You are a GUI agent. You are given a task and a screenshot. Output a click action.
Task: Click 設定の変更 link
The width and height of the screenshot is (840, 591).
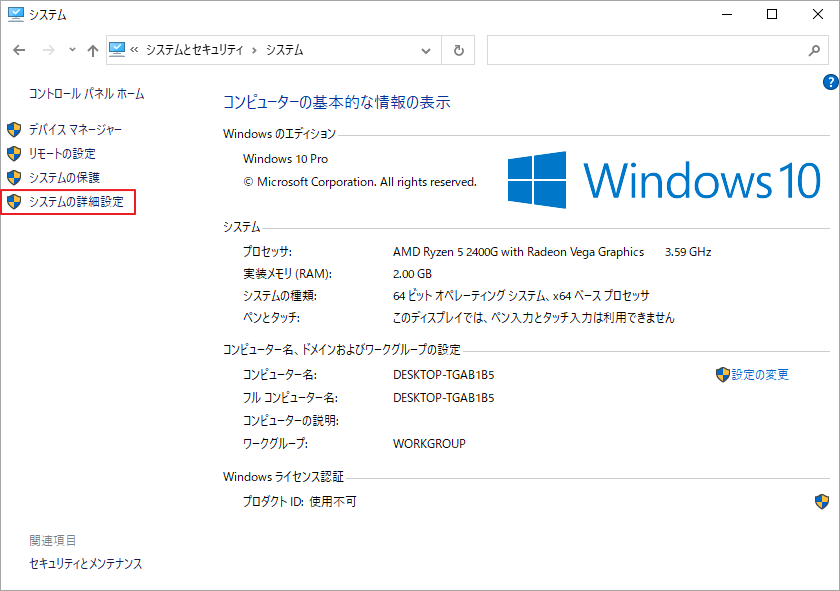click(760, 375)
